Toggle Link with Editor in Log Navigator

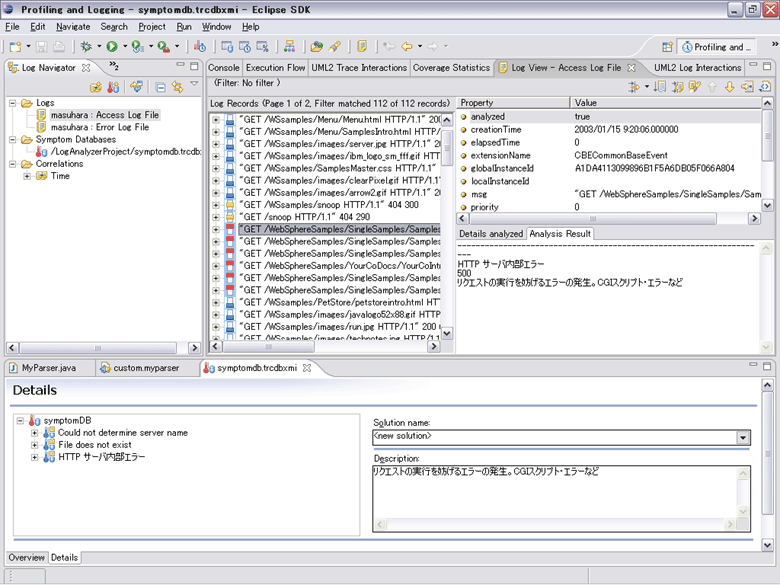[x=178, y=87]
